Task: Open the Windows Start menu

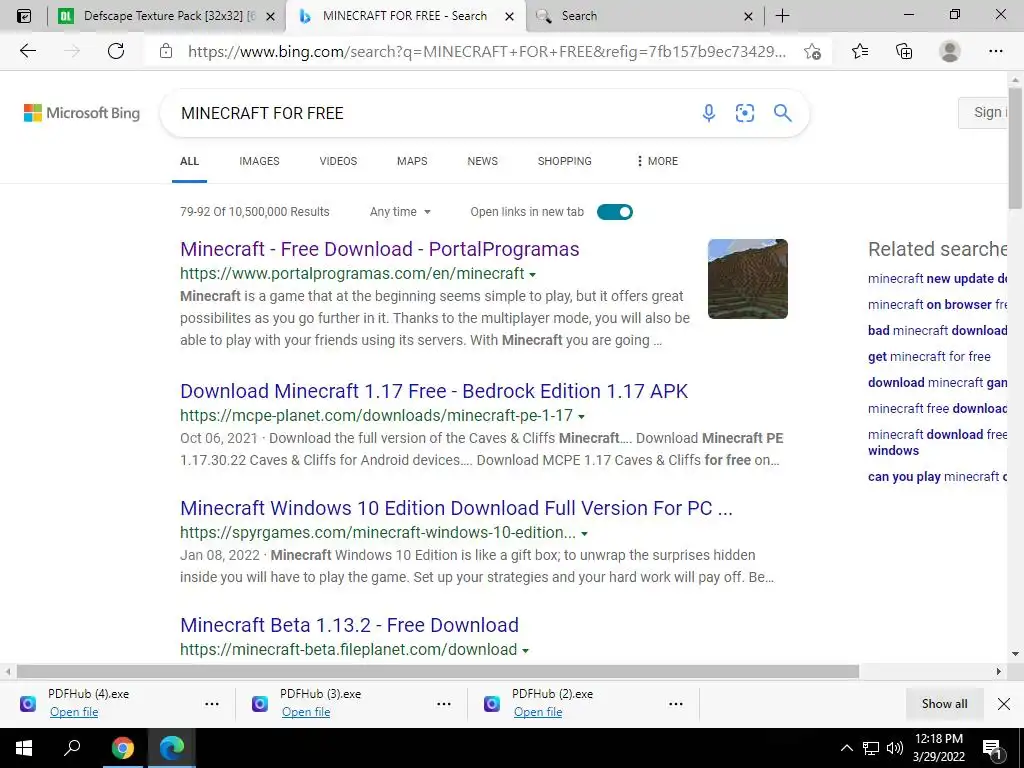Action: pos(24,748)
